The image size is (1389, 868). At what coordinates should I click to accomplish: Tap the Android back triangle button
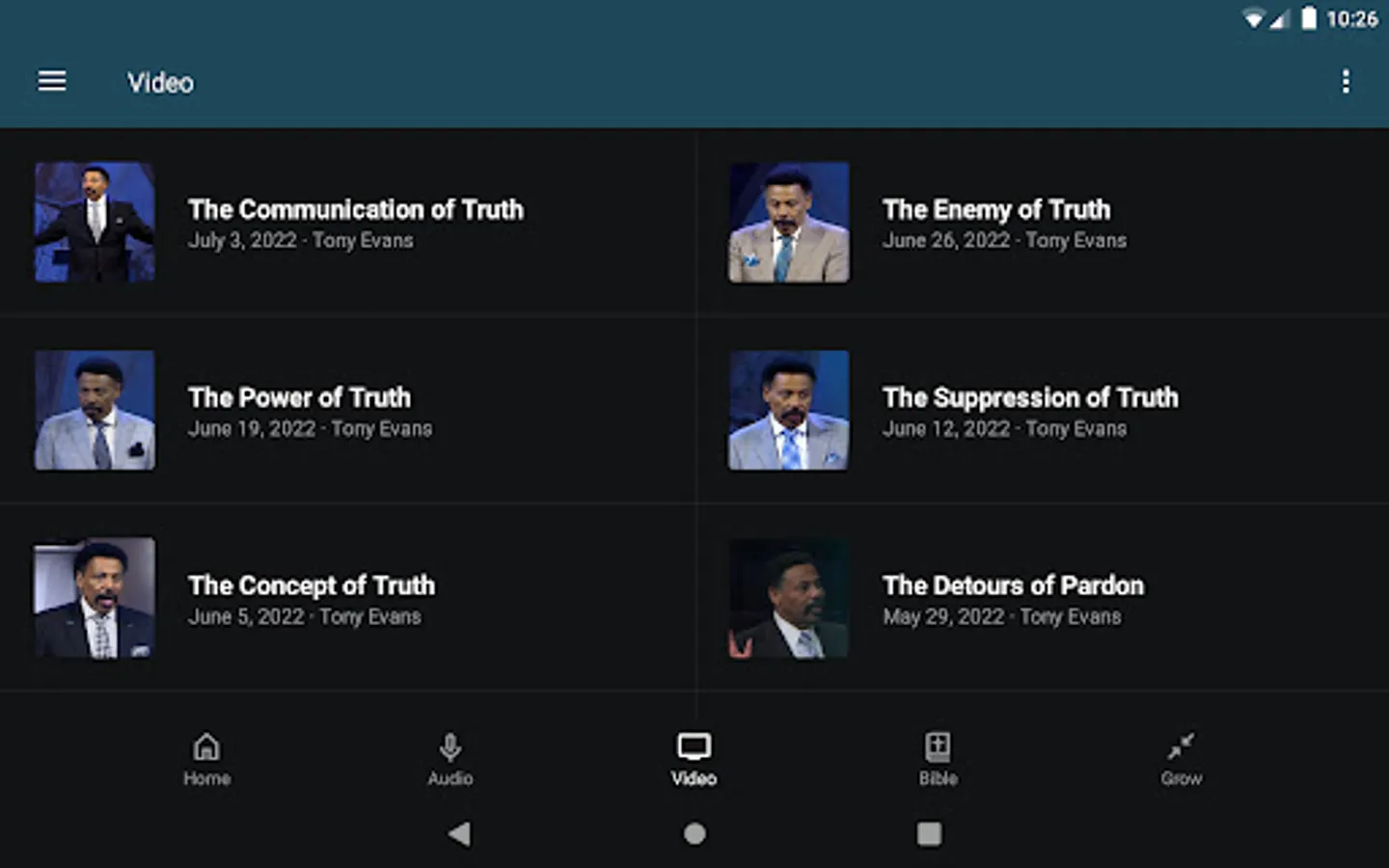pos(460,833)
